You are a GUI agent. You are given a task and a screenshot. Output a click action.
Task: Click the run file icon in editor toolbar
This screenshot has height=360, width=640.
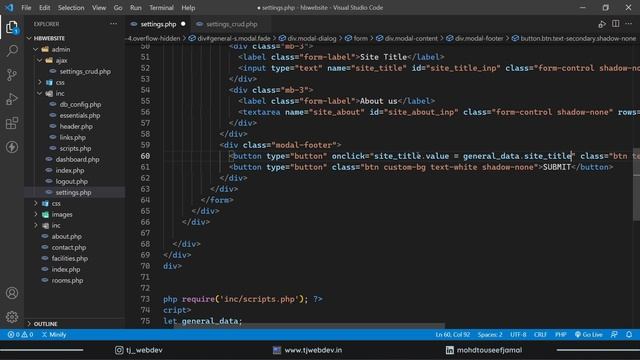coord(602,24)
